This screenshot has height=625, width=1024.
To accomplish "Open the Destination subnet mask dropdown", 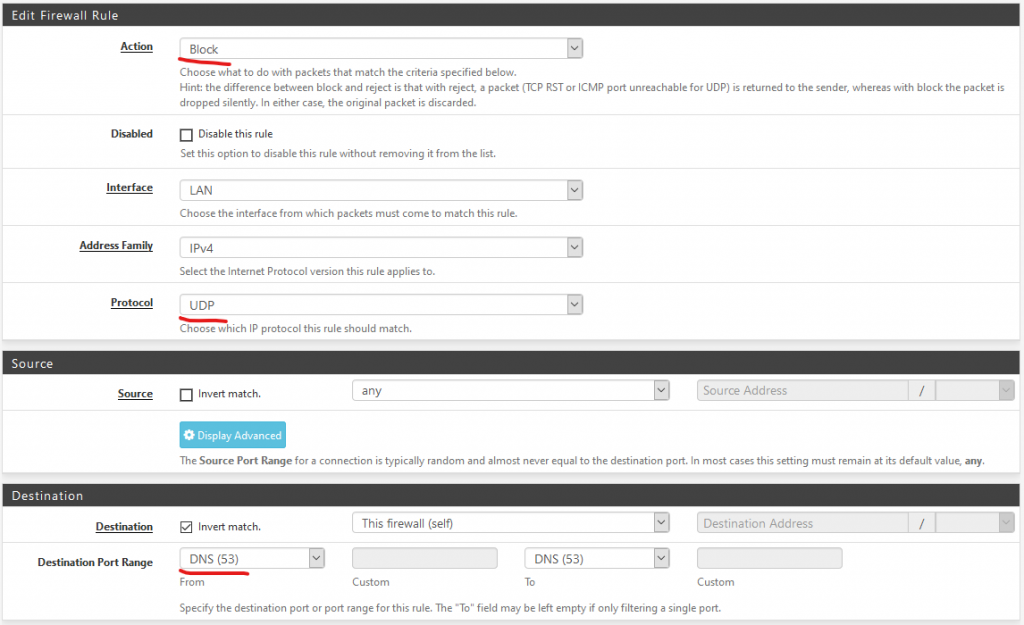I will tap(974, 523).
